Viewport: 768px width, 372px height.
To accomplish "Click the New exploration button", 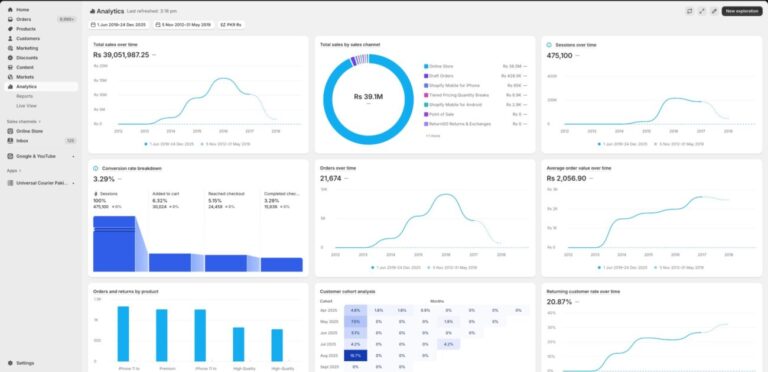I will point(742,11).
